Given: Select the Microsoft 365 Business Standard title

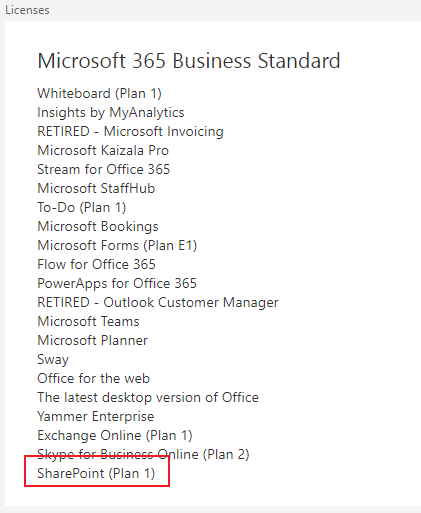Looking at the screenshot, I should click(x=189, y=61).
